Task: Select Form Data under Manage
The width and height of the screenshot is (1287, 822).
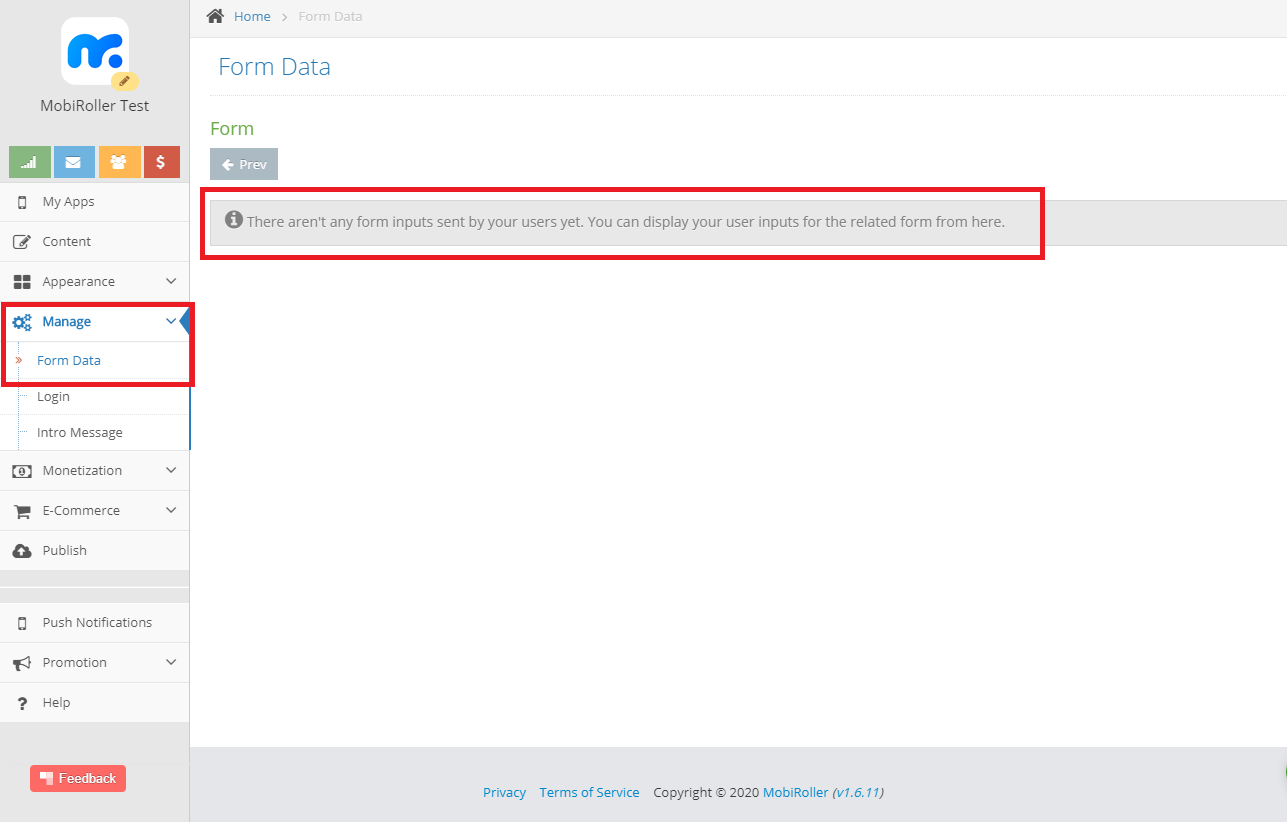Action: 69,361
